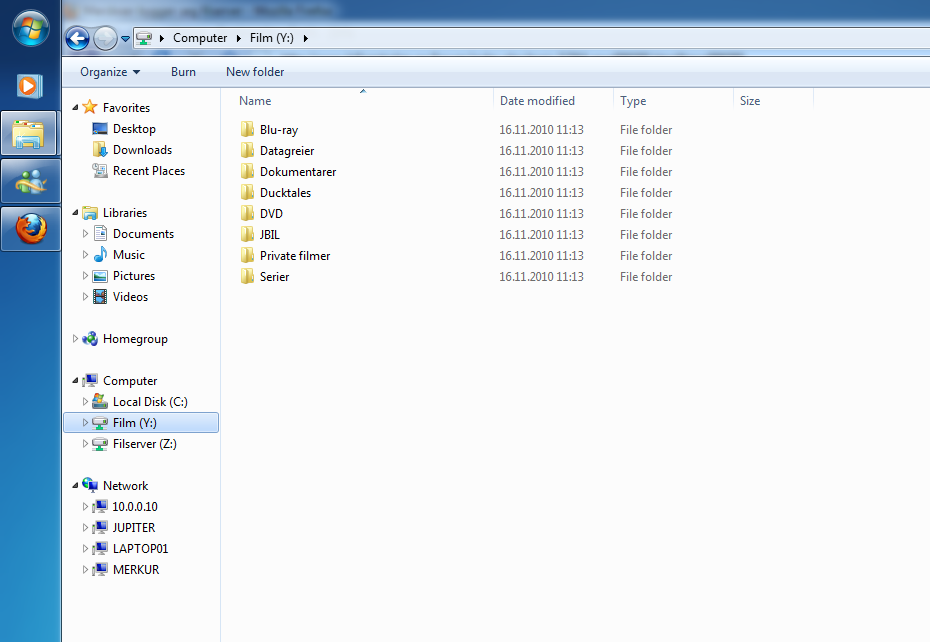Click the Music library note icon

coord(100,255)
